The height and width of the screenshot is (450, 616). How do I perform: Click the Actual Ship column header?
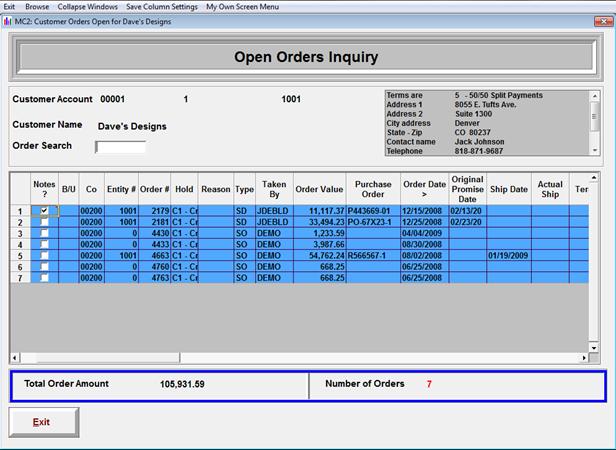click(550, 189)
